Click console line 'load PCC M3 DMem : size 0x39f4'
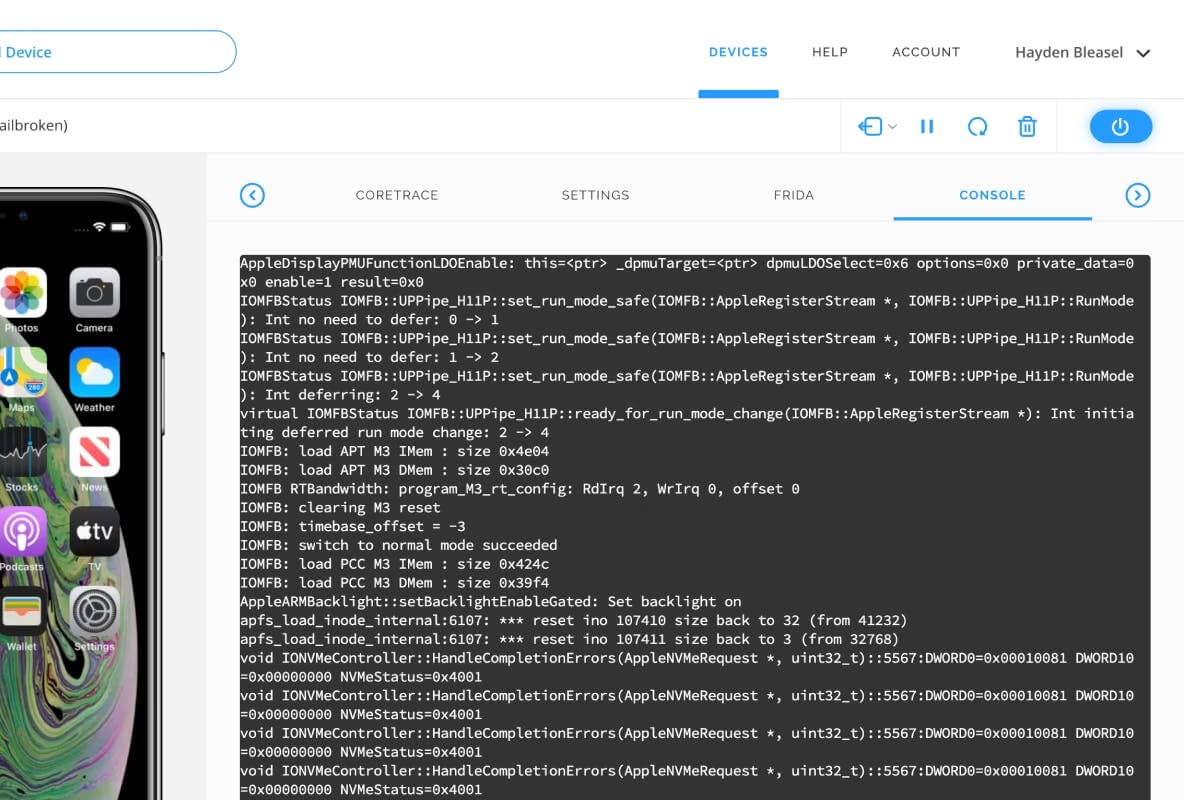The image size is (1184, 800). click(x=424, y=582)
